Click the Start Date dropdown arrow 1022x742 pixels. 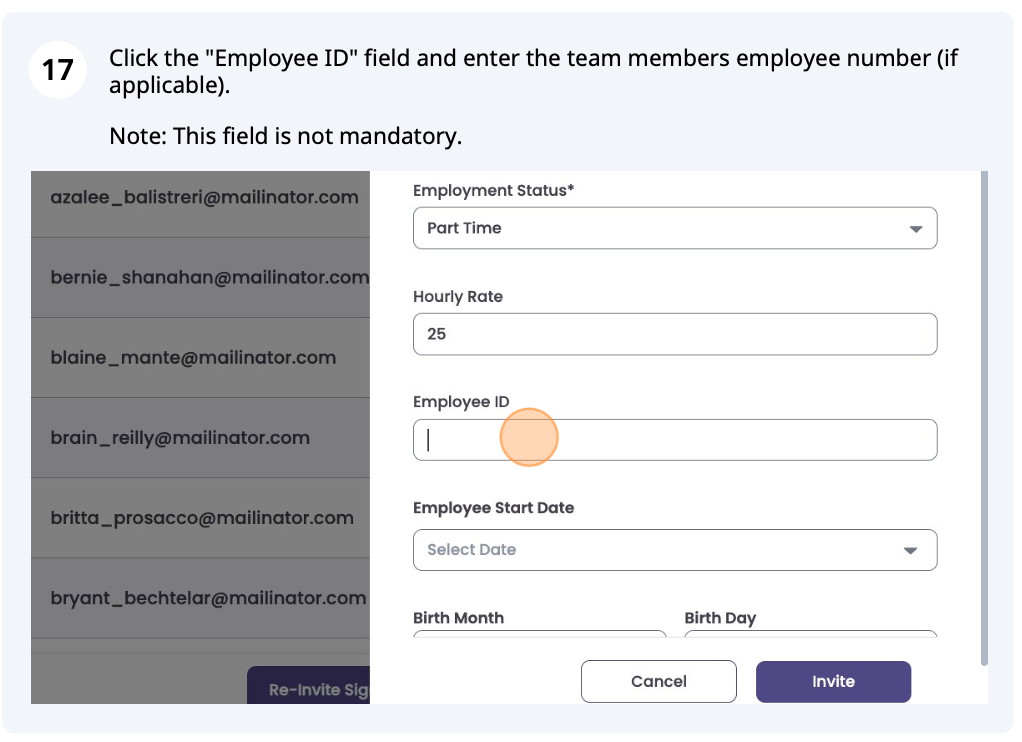pyautogui.click(x=910, y=550)
